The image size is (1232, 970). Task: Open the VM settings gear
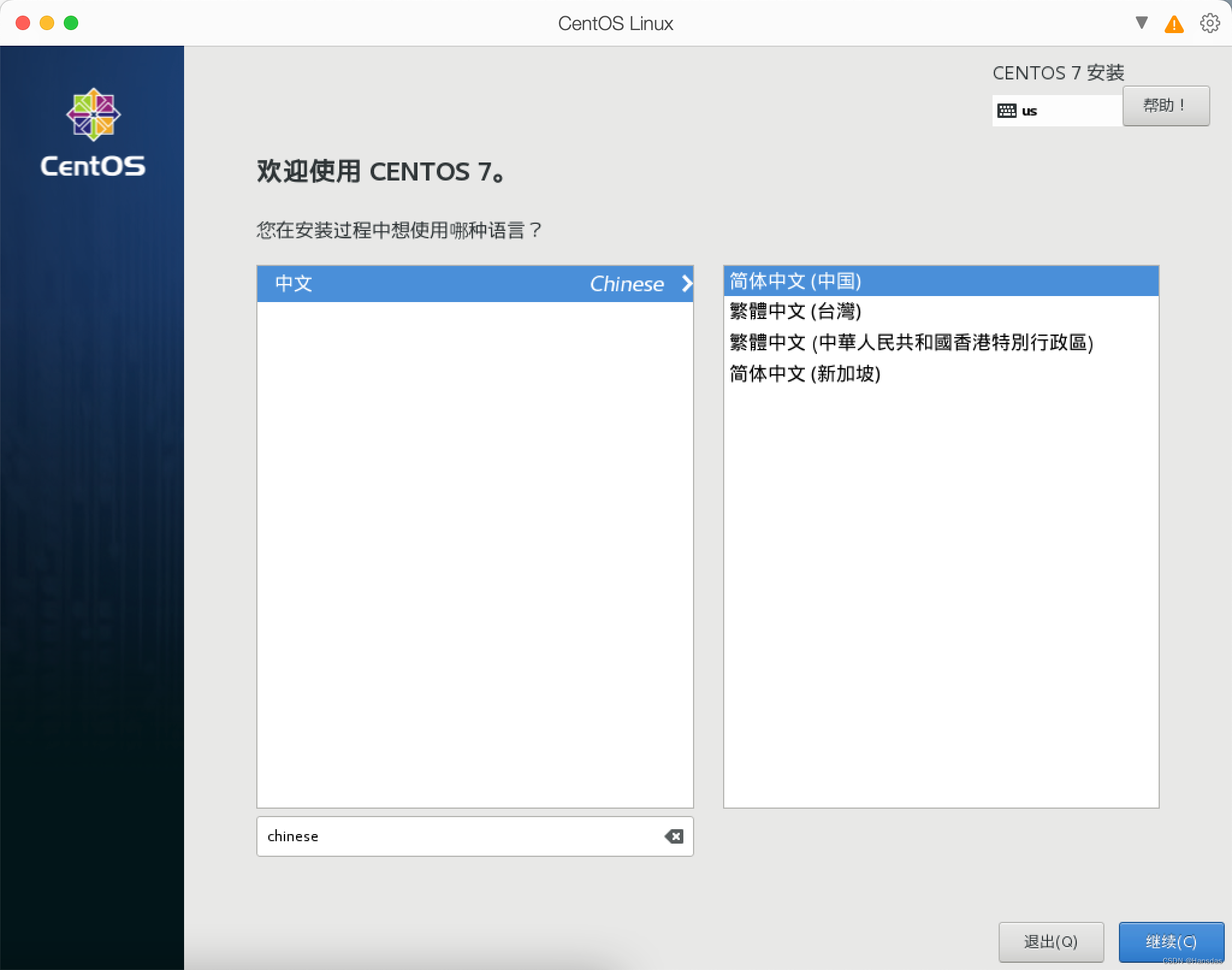tap(1210, 23)
